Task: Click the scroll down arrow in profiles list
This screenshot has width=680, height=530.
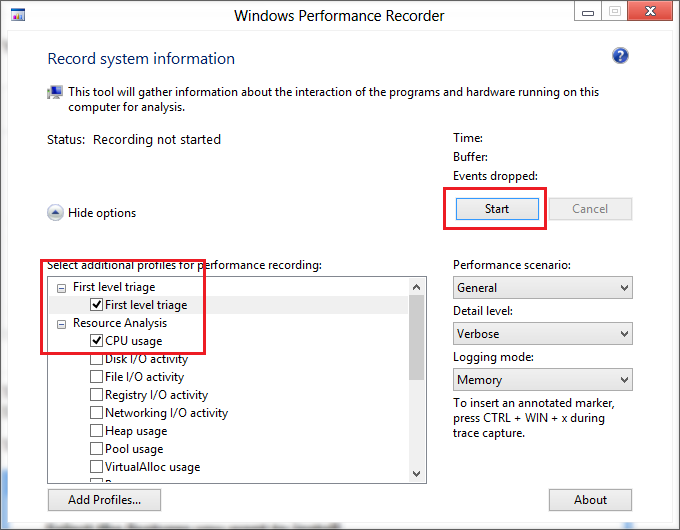Action: 416,474
